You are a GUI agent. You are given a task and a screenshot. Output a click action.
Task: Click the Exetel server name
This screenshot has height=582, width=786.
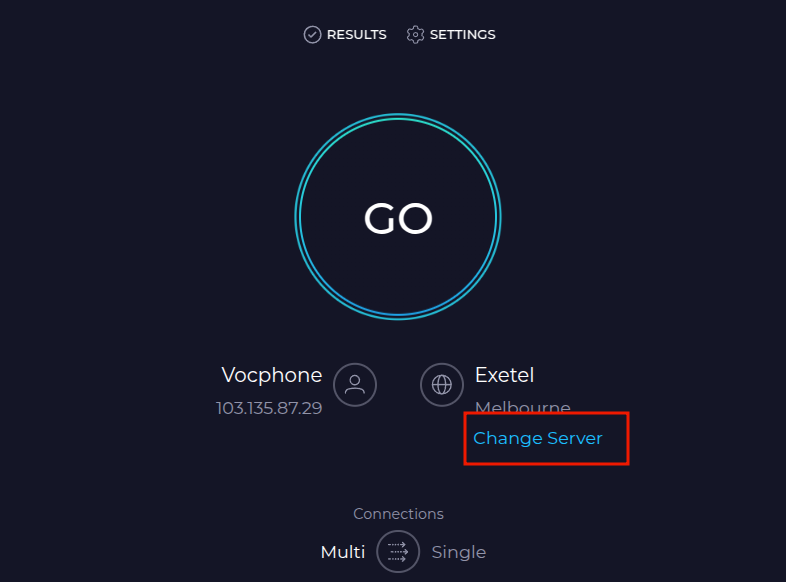504,375
